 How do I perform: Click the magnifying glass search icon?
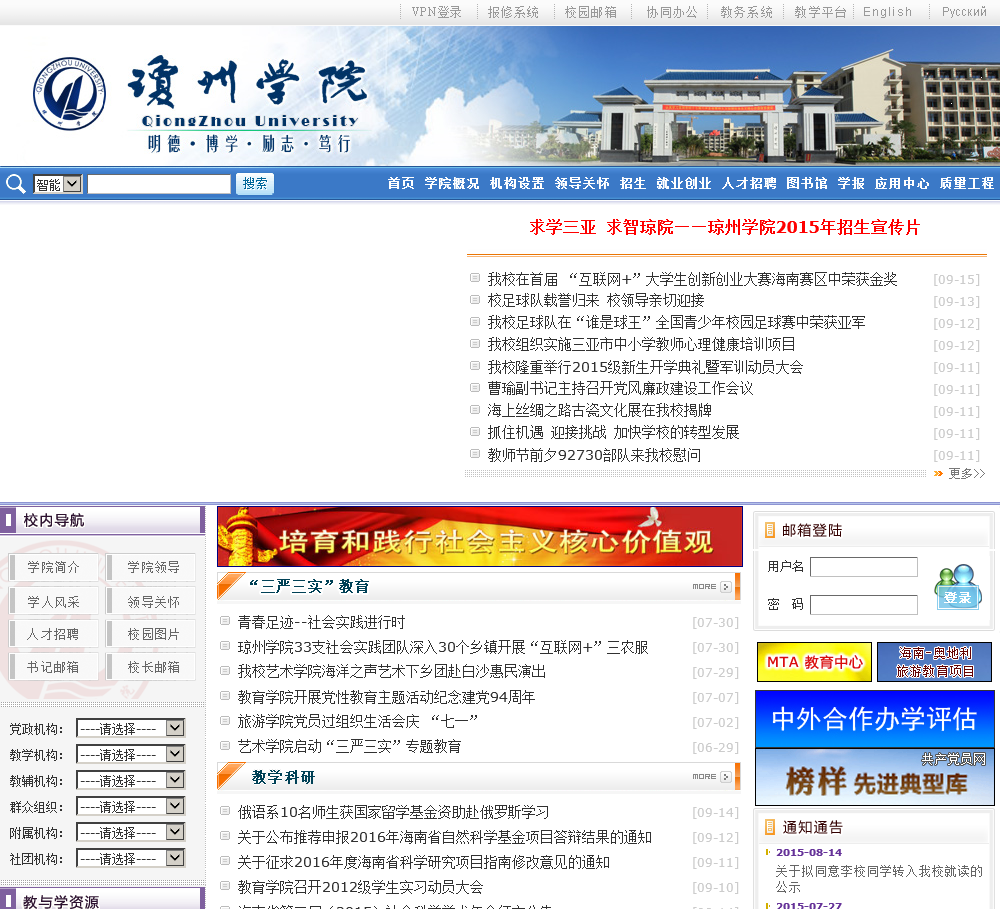(15, 184)
